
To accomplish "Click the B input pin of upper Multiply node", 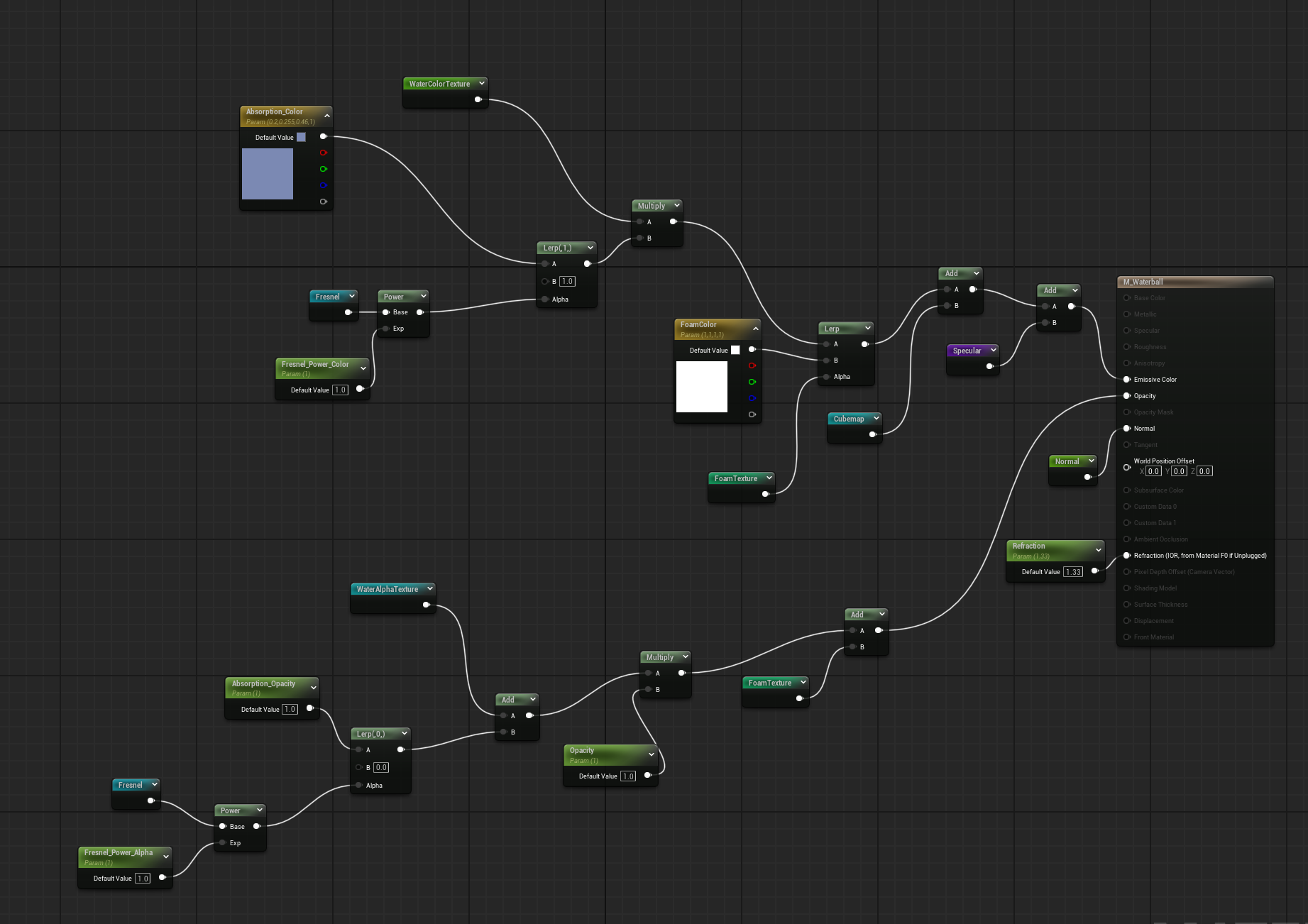I will tap(640, 238).
